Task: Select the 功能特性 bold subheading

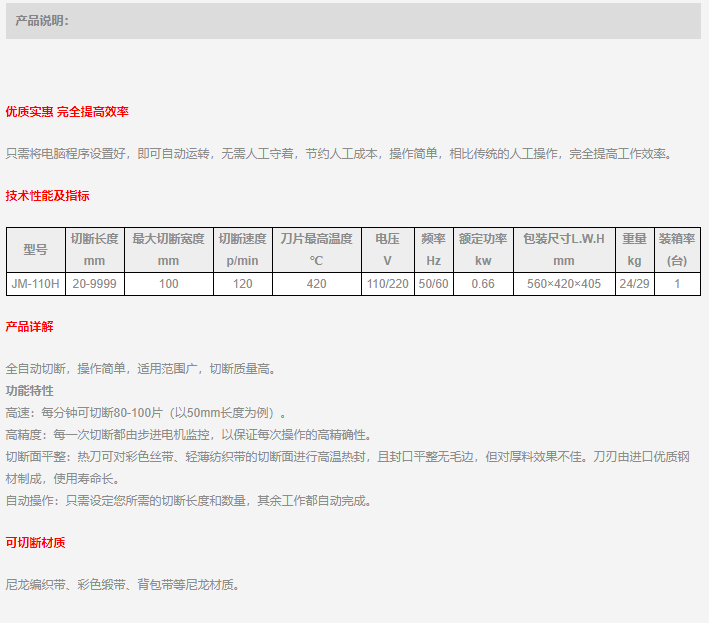Action: pos(30,390)
